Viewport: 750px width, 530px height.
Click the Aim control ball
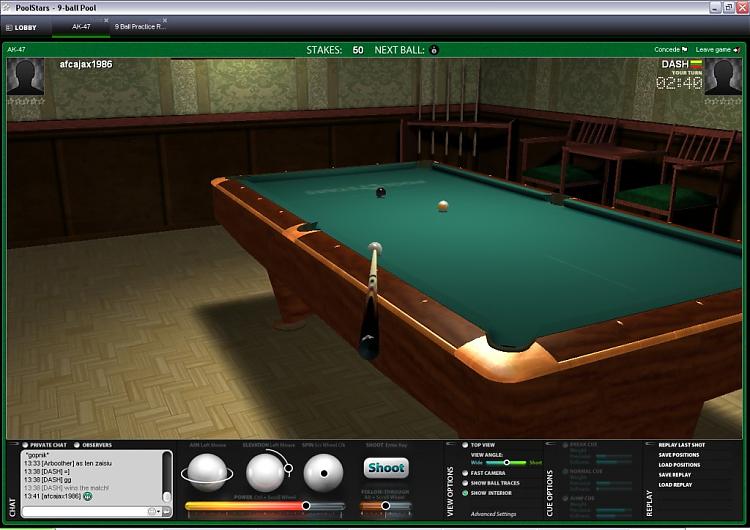(207, 473)
